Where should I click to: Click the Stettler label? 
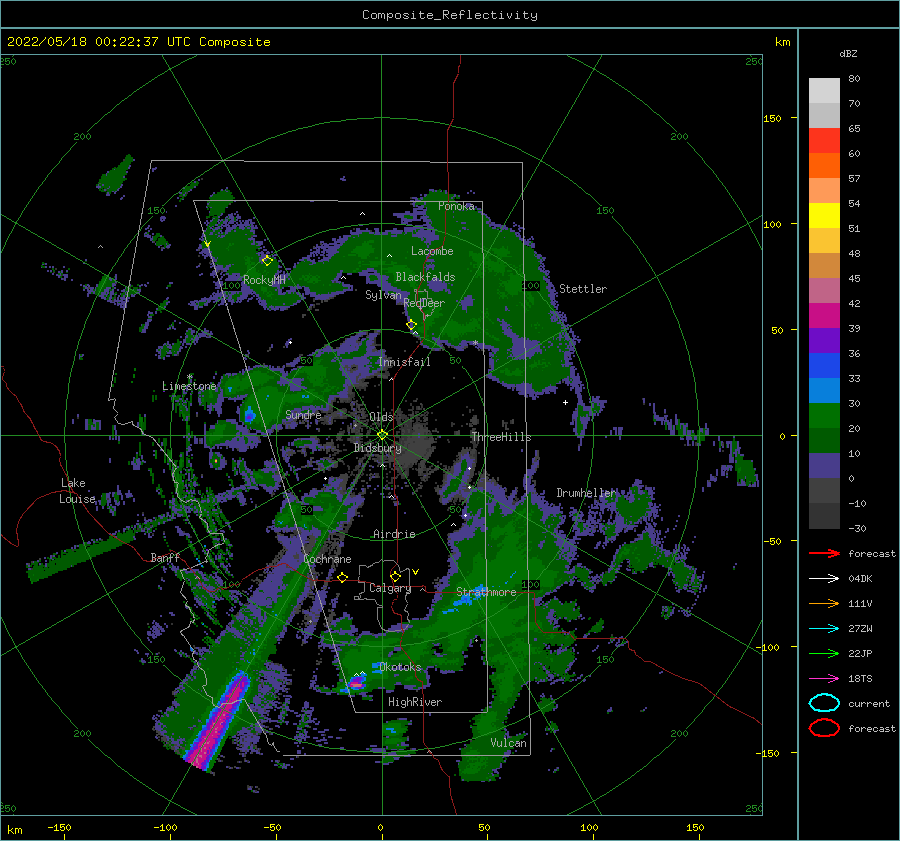pyautogui.click(x=583, y=289)
